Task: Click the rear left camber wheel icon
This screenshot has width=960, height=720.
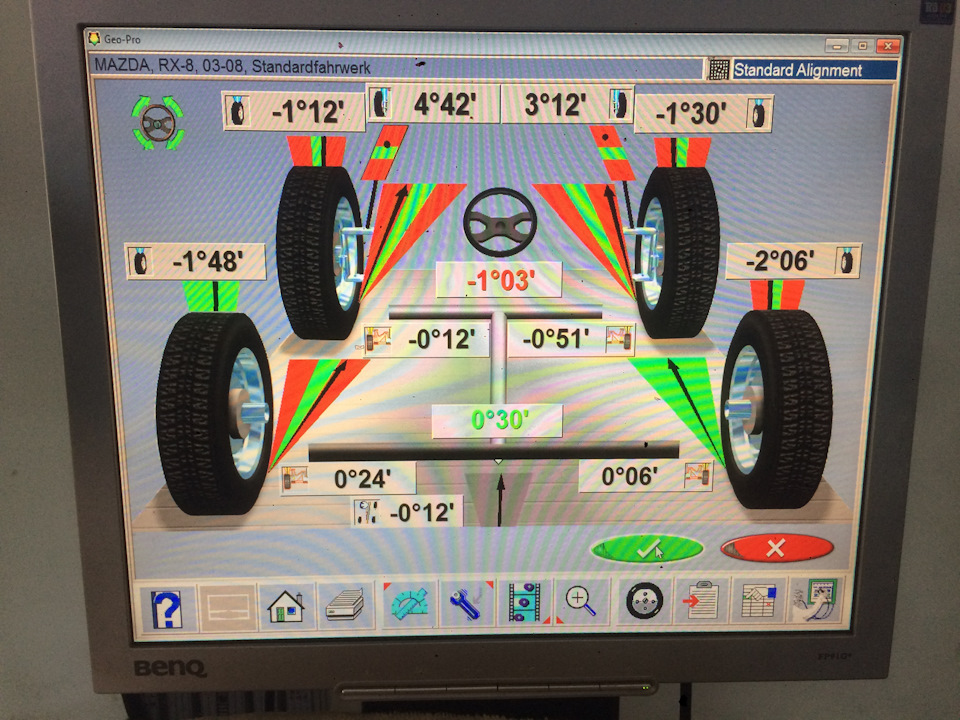Action: tap(141, 261)
